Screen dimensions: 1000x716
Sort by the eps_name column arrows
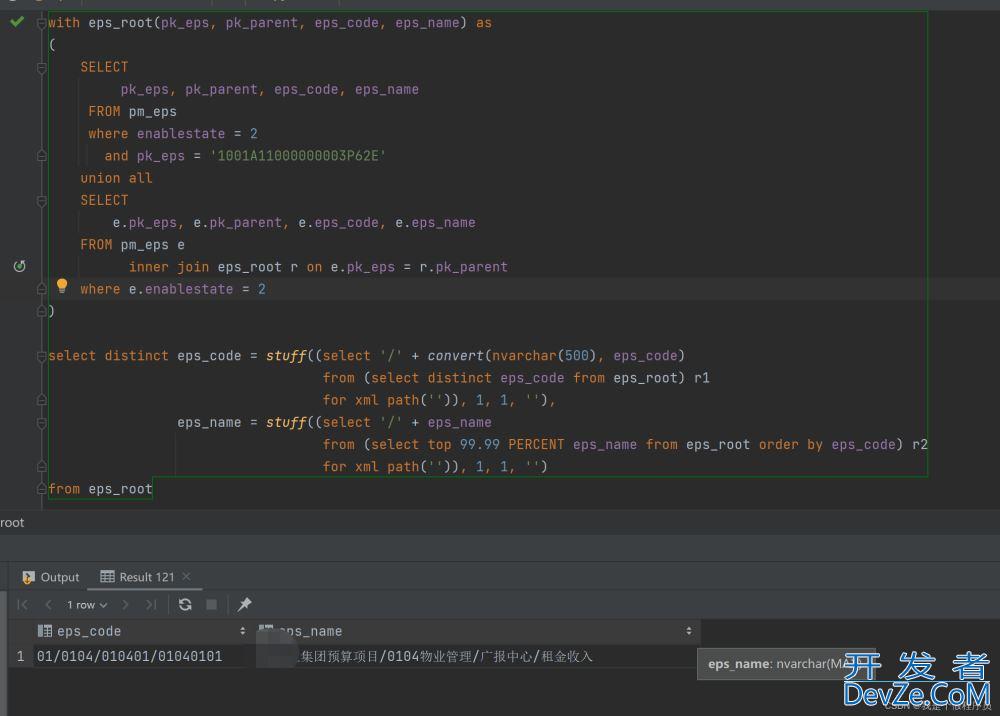pyautogui.click(x=689, y=631)
